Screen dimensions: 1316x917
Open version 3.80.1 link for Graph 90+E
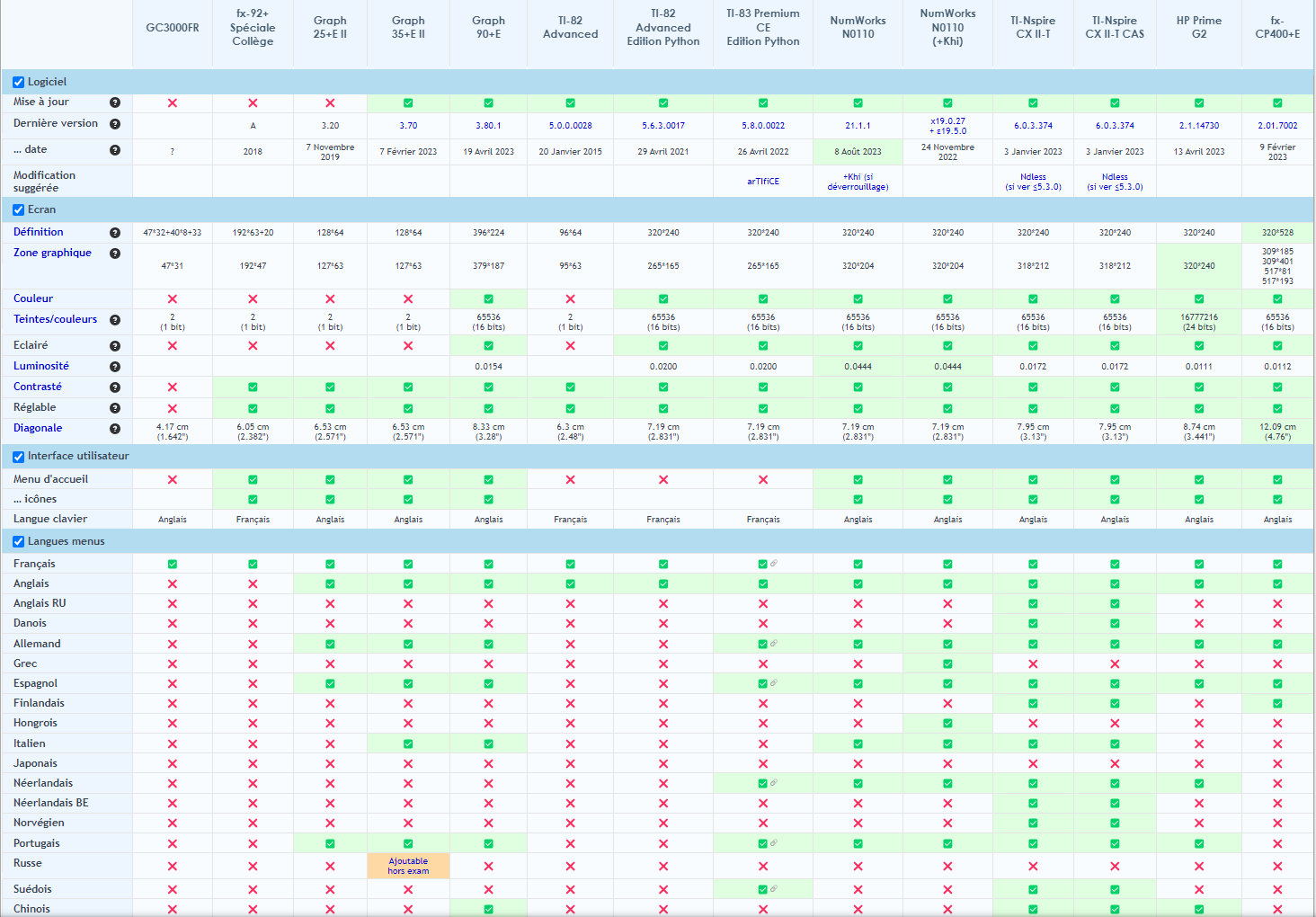488,126
